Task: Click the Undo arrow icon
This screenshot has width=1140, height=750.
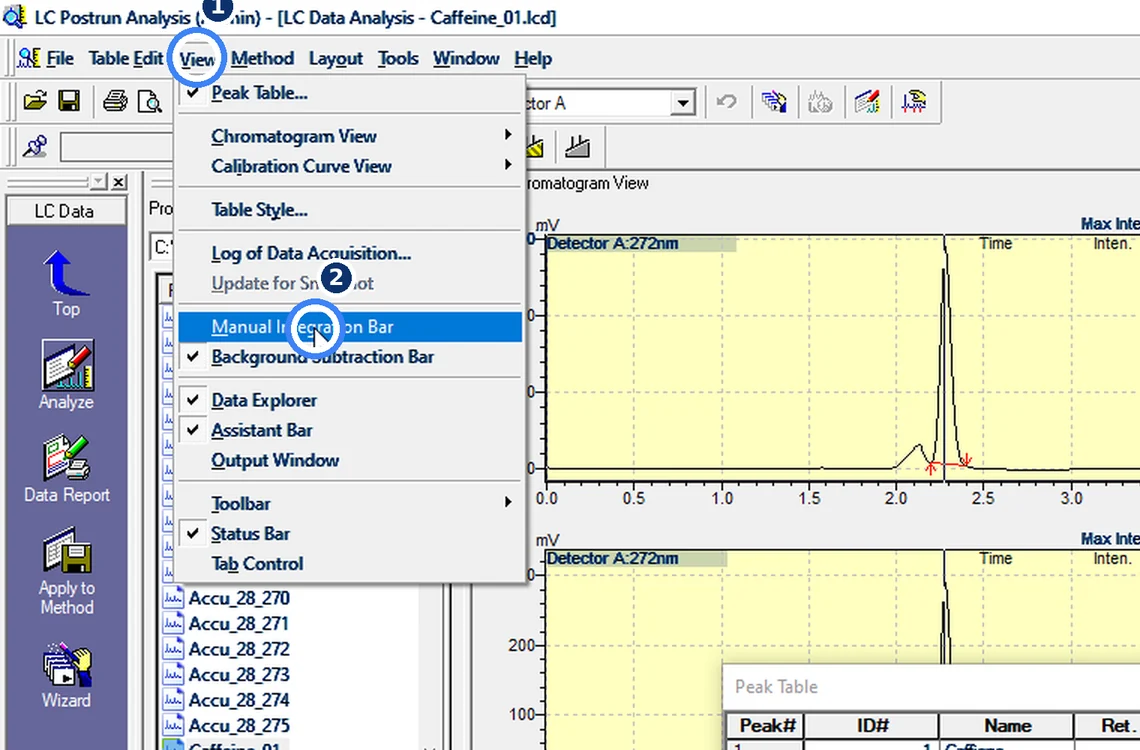Action: point(726,102)
